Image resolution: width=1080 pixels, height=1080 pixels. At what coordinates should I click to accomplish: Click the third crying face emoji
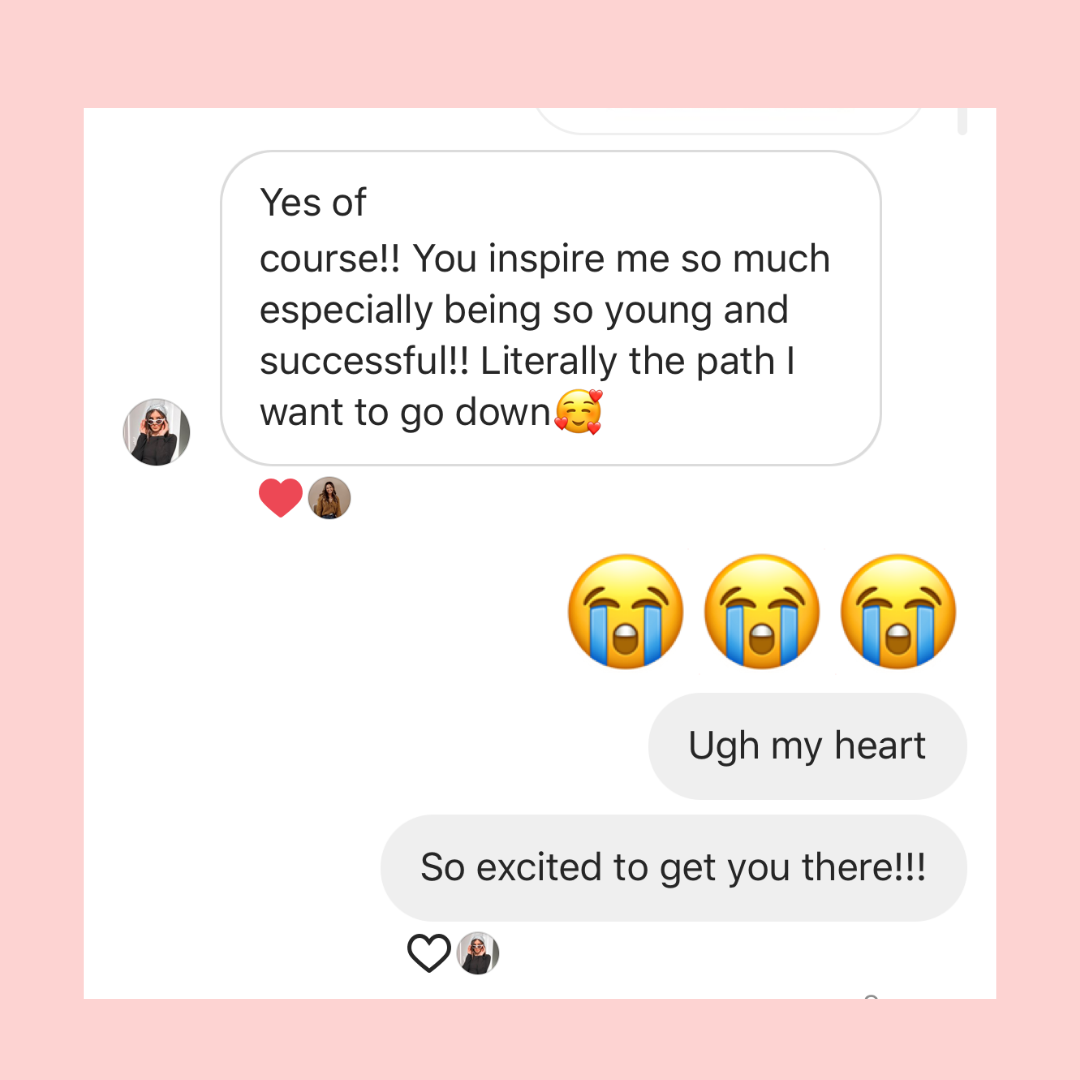(x=898, y=611)
